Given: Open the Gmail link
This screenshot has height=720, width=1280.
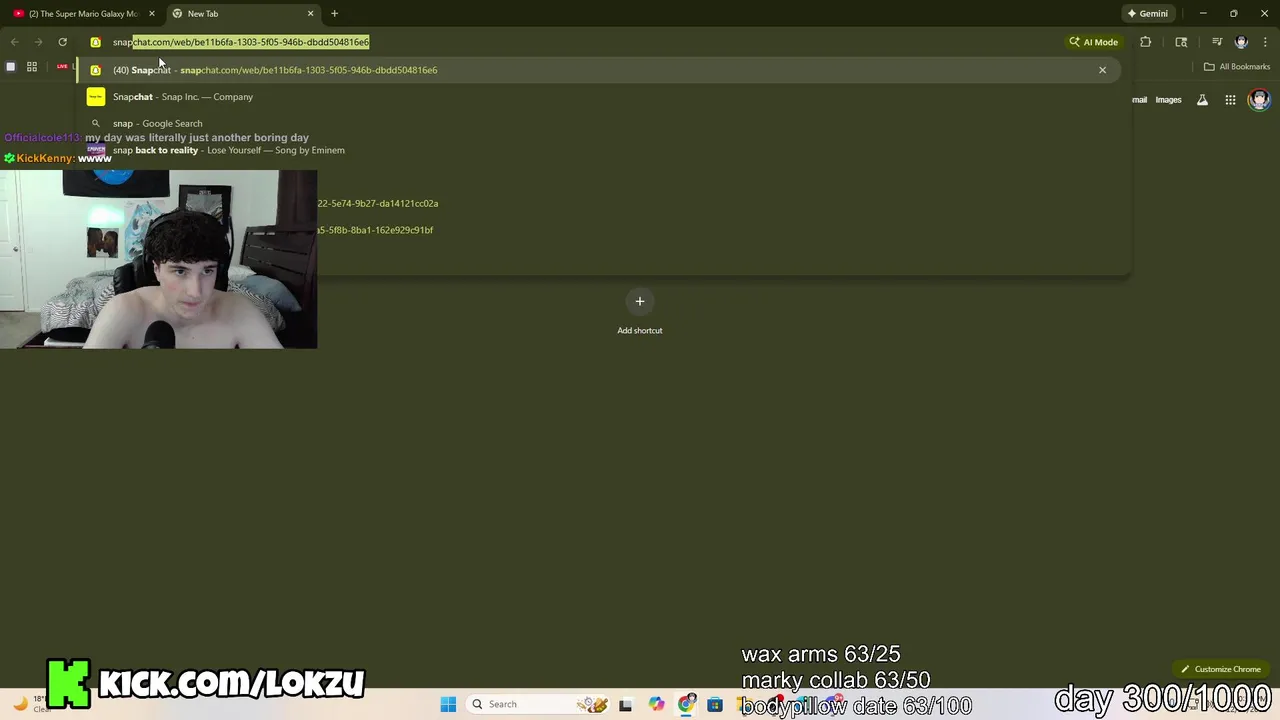Looking at the screenshot, I should tap(1139, 100).
